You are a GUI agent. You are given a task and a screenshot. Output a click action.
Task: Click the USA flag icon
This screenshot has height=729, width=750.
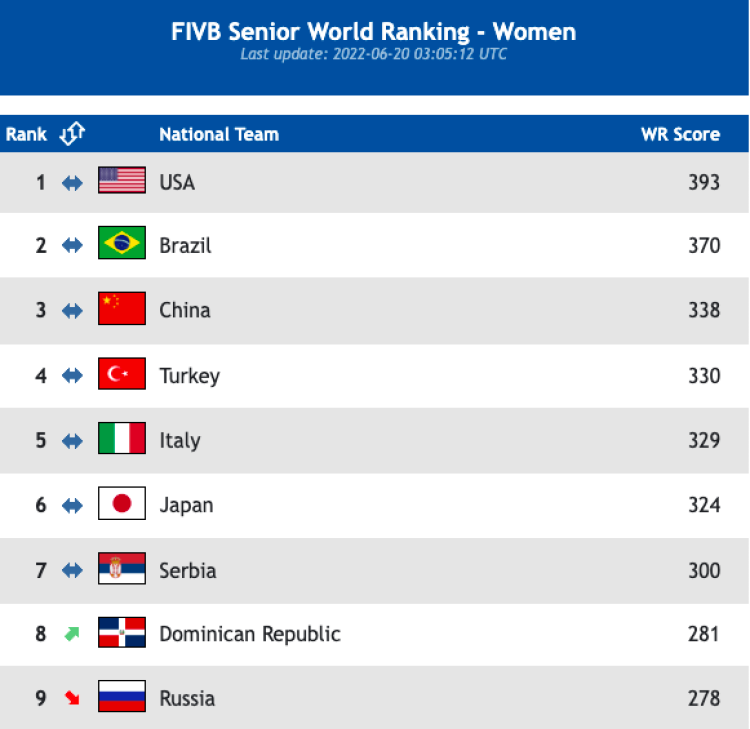coord(122,180)
